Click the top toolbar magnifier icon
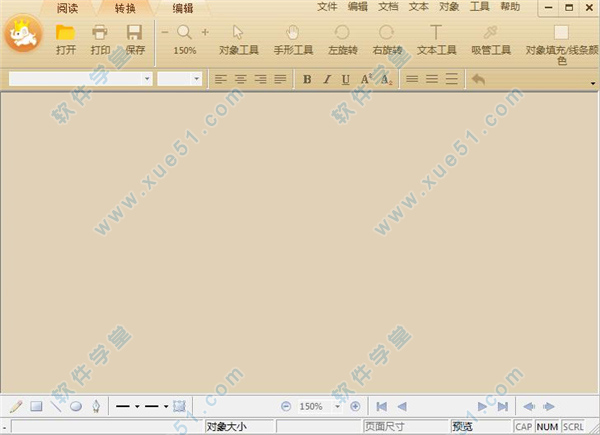Screen dimensions: 600x435 click(184, 32)
